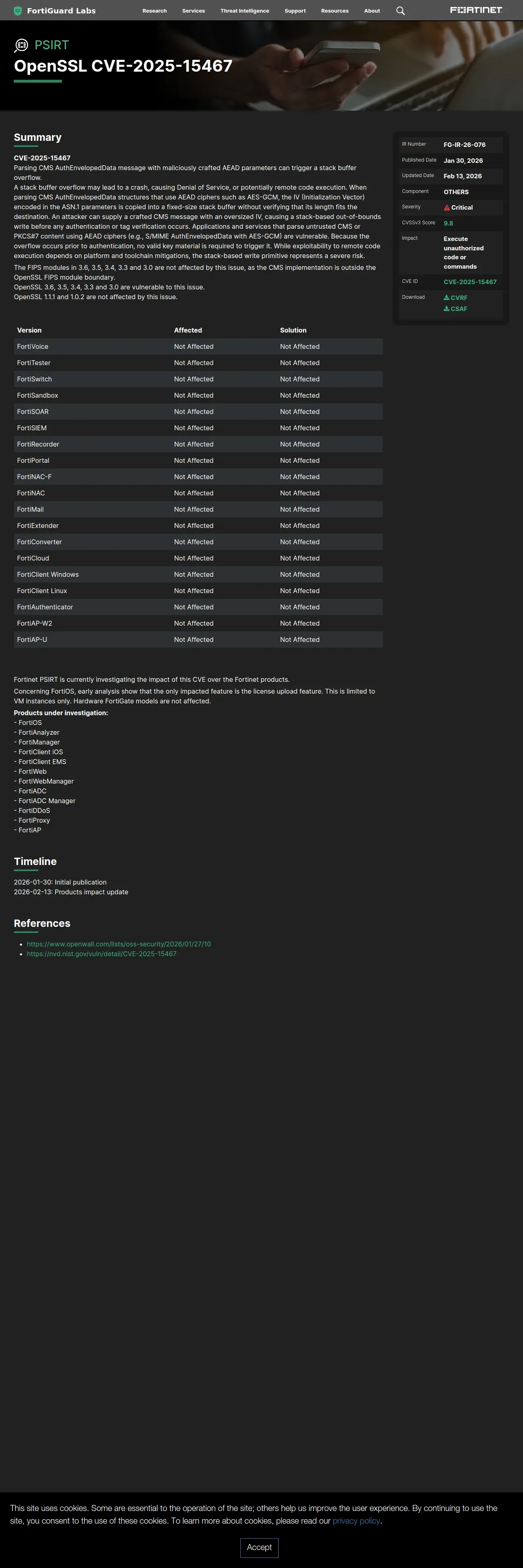
Task: Select the FortiConverter table row name
Action: pyautogui.click(x=40, y=542)
